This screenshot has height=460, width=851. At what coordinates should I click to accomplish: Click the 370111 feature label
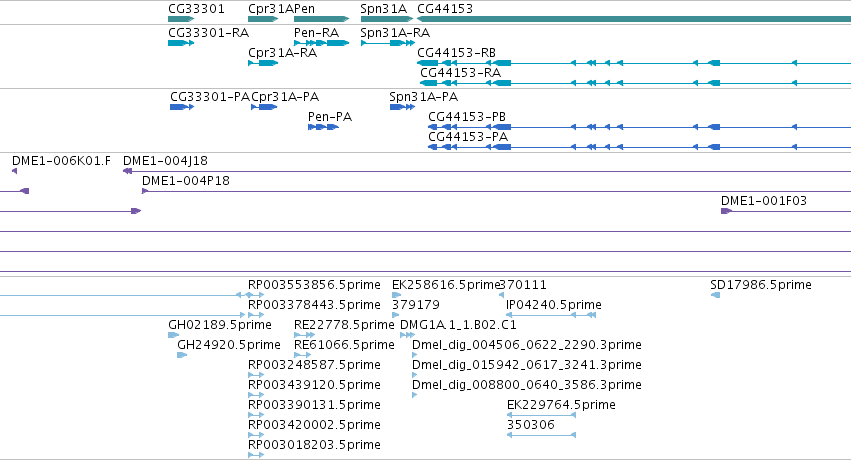(x=523, y=285)
